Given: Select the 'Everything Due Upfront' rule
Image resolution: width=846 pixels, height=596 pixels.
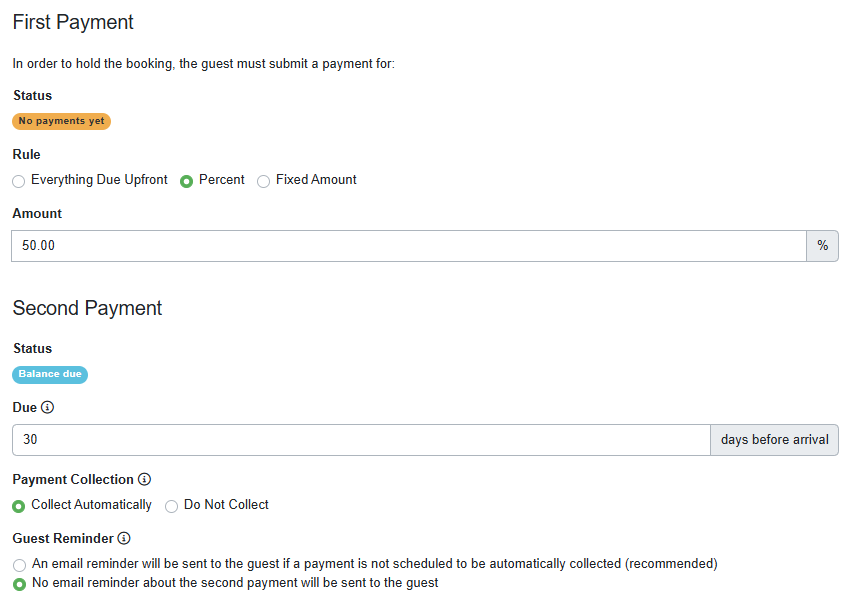Looking at the screenshot, I should point(16,180).
